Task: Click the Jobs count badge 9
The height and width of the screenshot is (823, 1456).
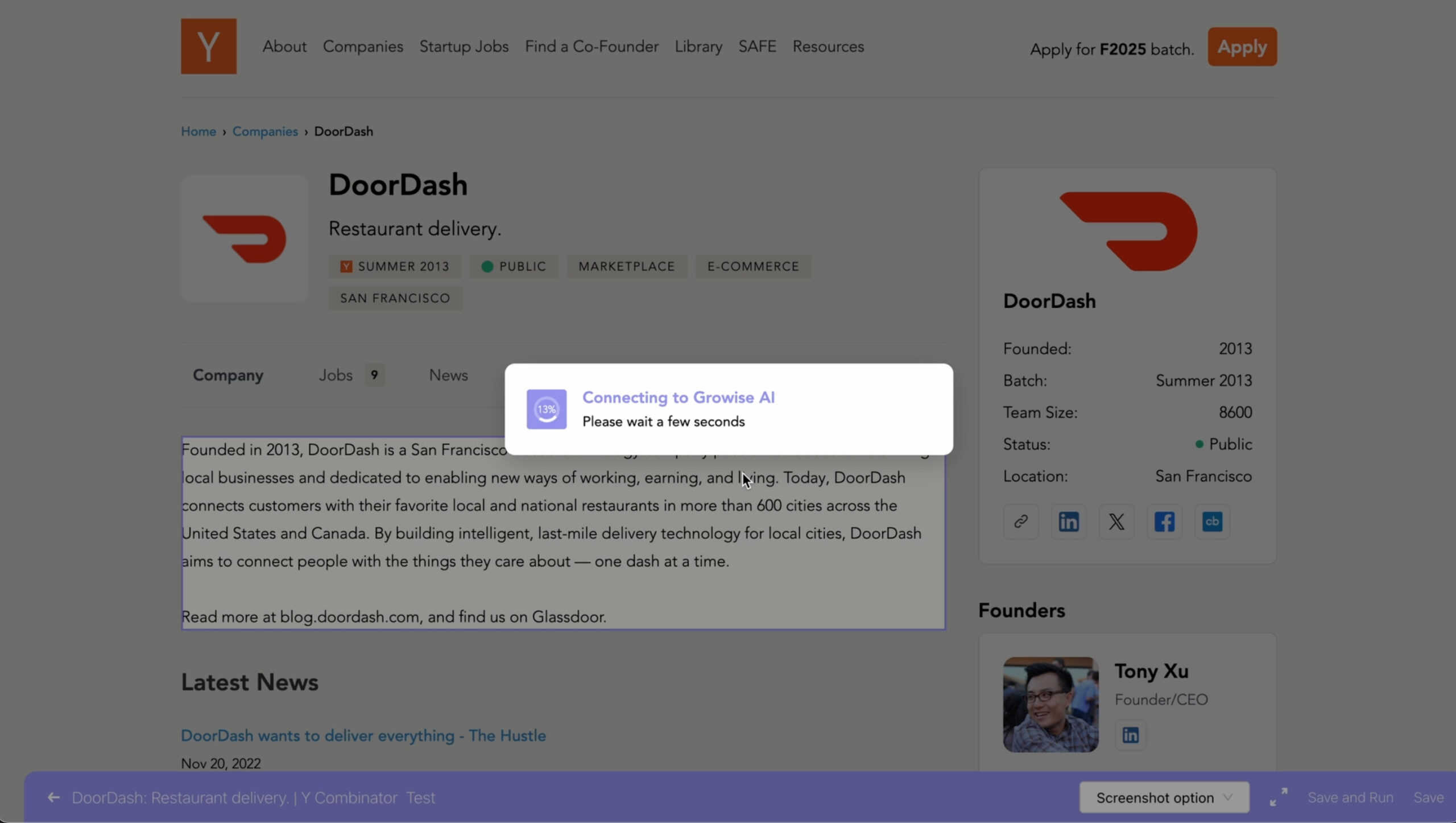Action: point(374,375)
